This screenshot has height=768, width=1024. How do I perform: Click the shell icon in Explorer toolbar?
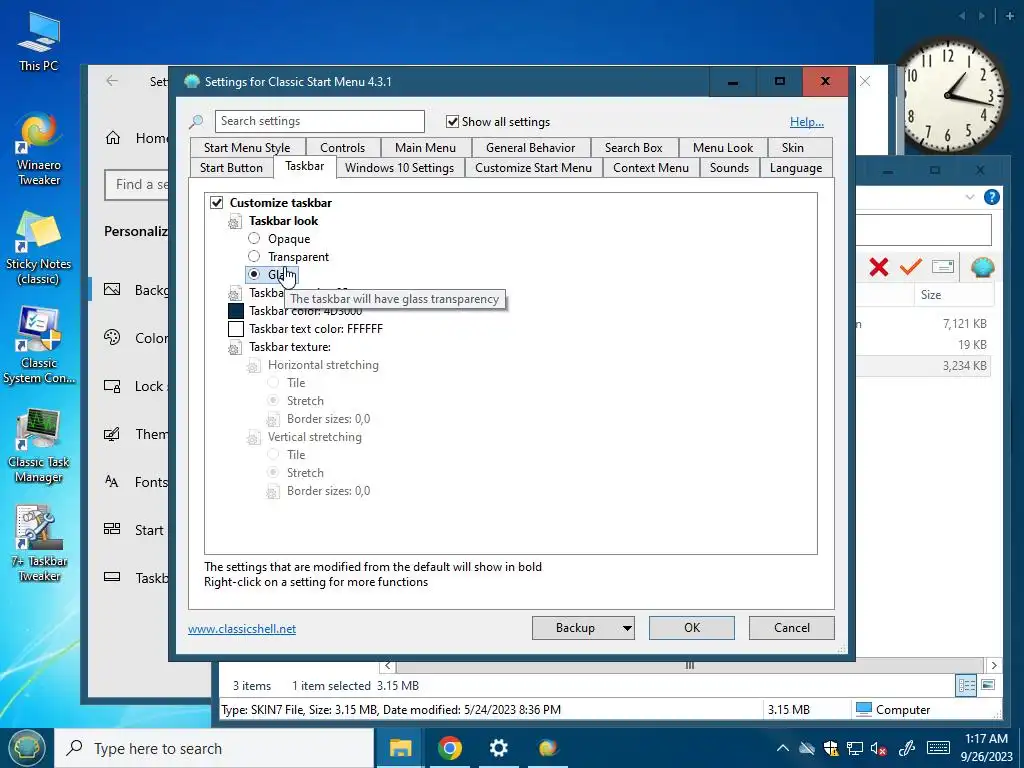point(982,266)
